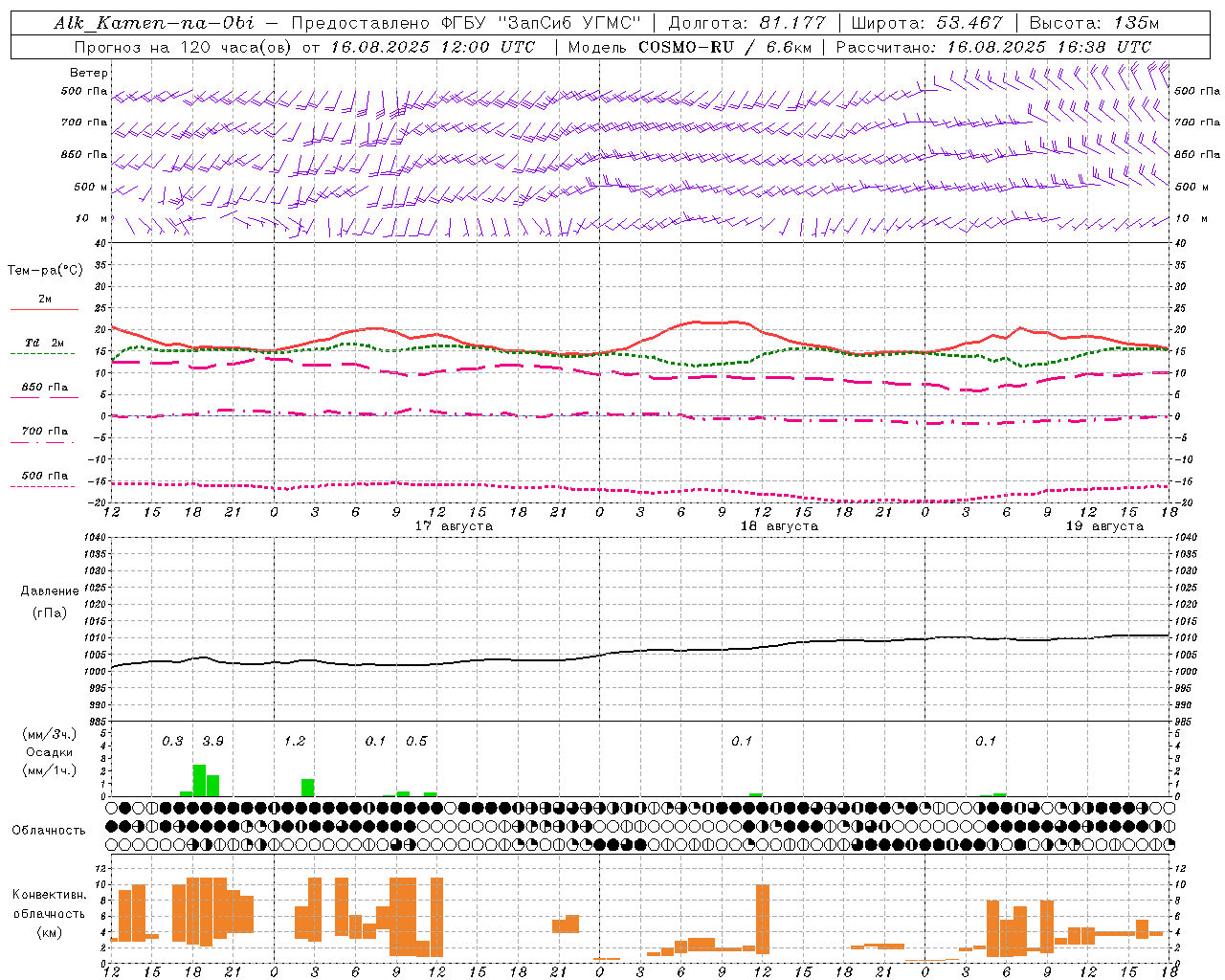Click the "Прогноз на 120 часа(ов)" text
The image size is (1225, 980).
pos(184,47)
